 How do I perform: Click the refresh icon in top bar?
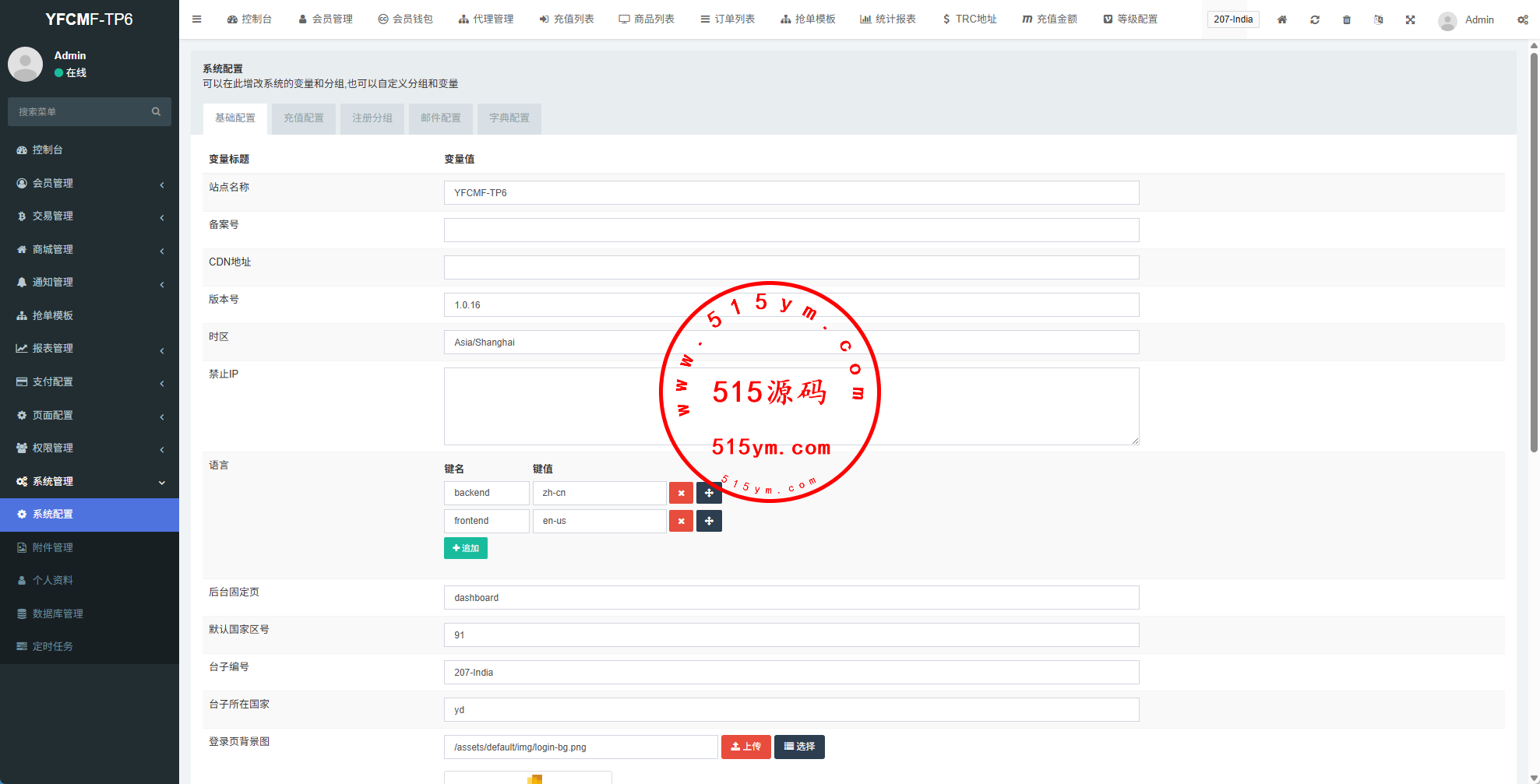tap(1314, 19)
